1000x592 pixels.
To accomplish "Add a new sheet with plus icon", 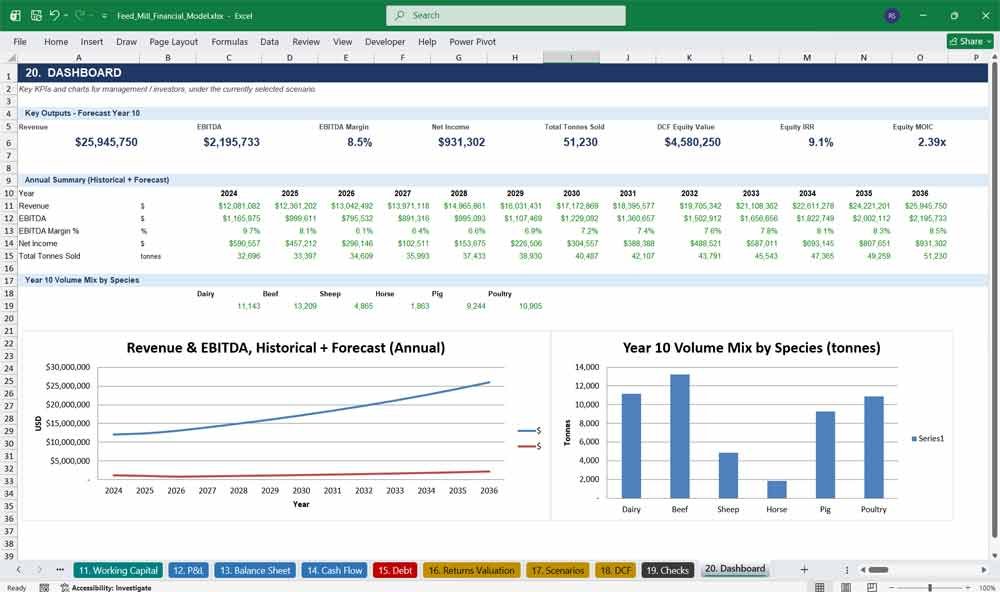I will pos(804,570).
